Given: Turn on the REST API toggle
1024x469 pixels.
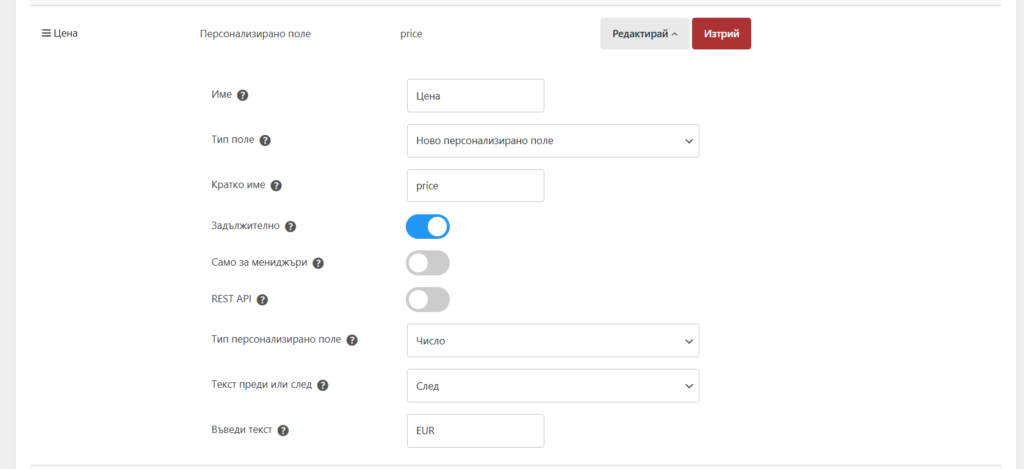Looking at the screenshot, I should pos(427,299).
